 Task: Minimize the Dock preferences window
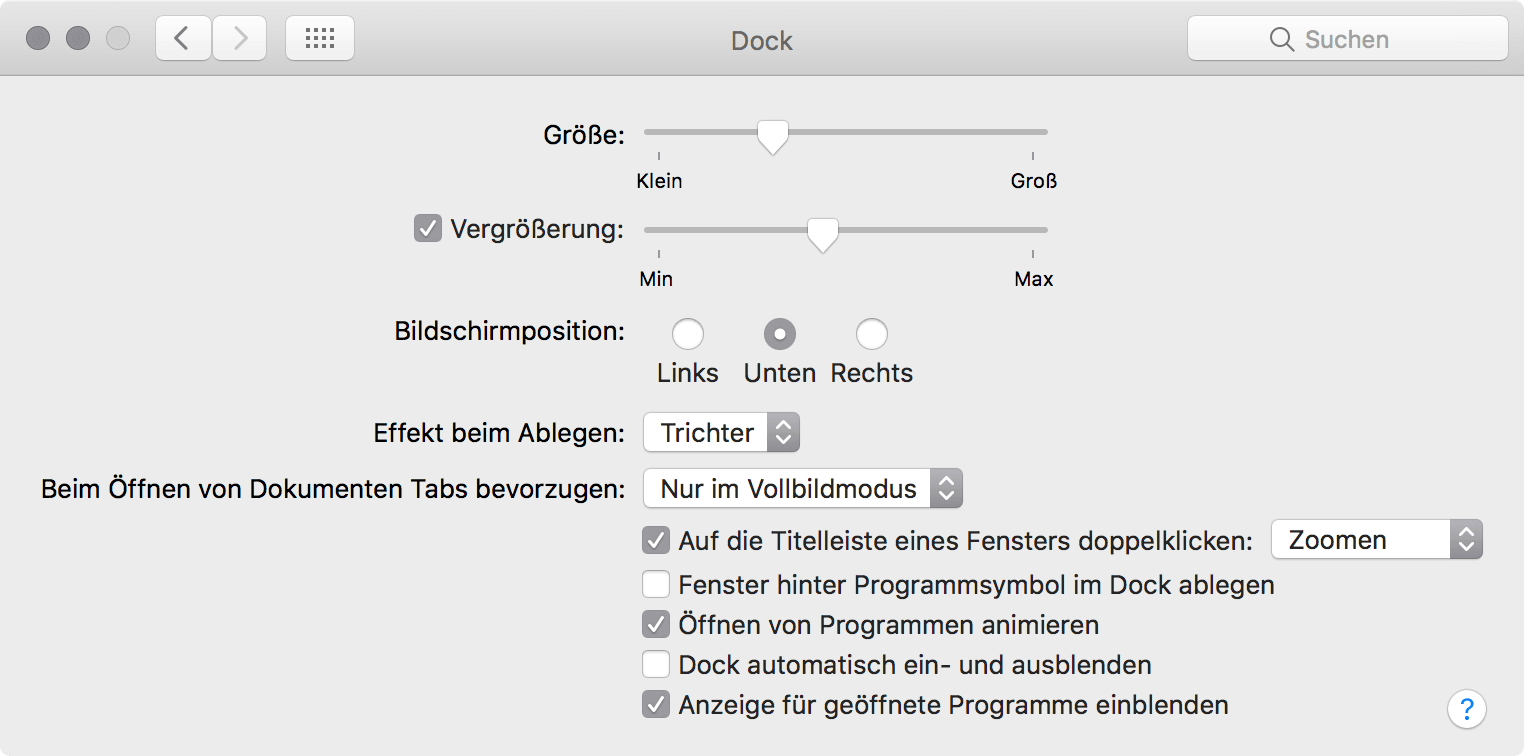[x=78, y=39]
